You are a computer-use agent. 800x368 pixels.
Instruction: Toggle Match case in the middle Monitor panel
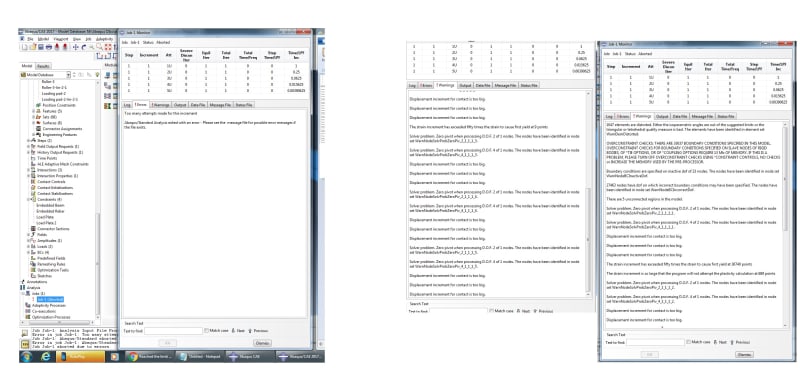tap(491, 311)
